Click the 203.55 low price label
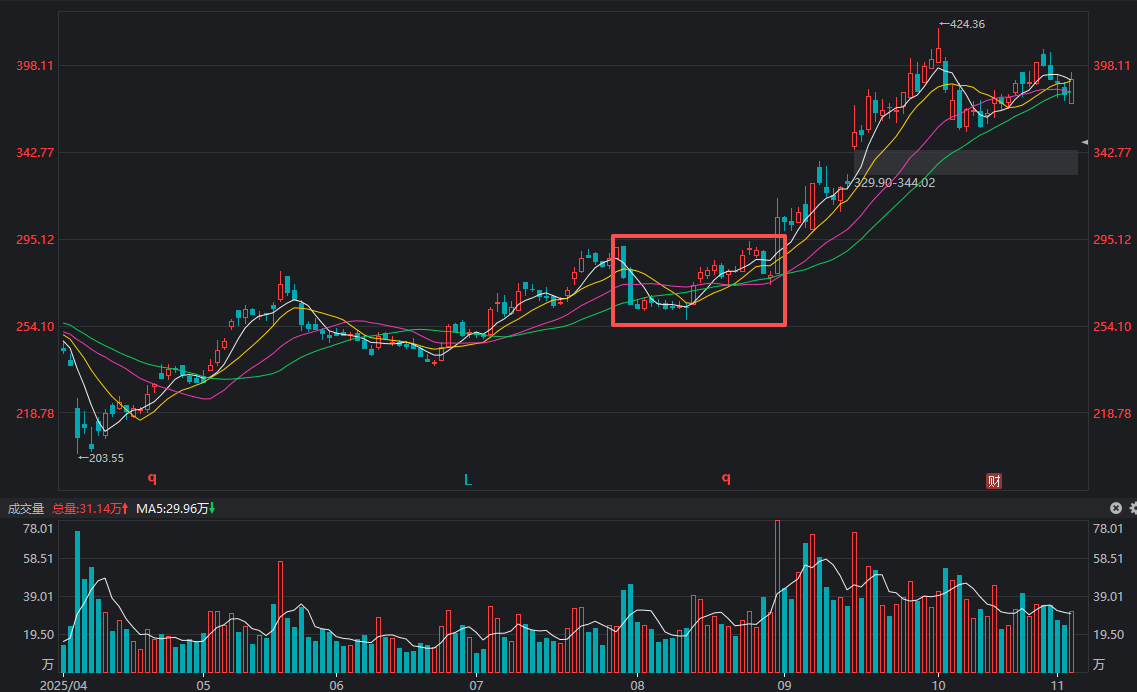1137x692 pixels. click(x=102, y=458)
